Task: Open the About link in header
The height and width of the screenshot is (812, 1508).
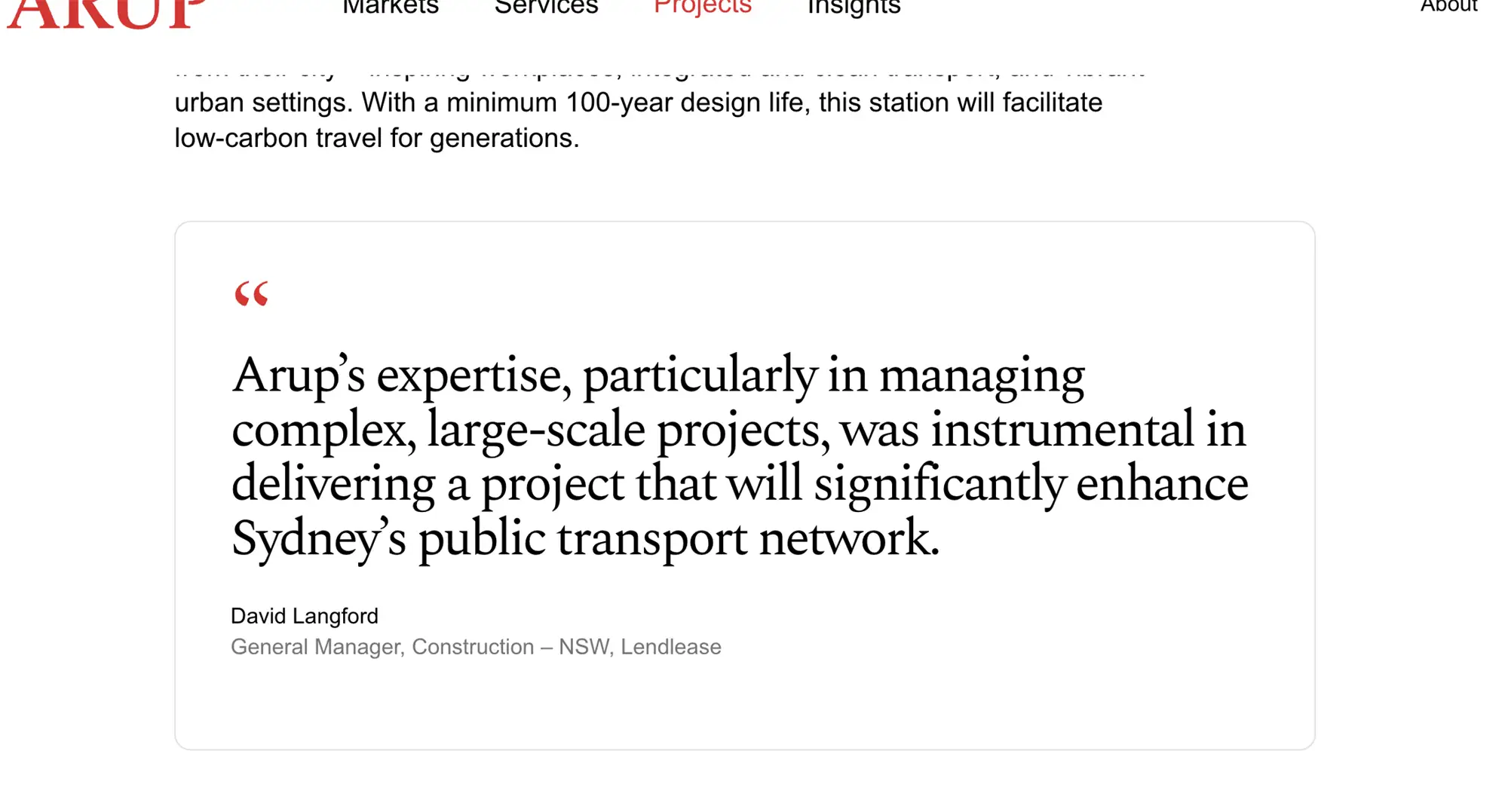Action: 1448,7
